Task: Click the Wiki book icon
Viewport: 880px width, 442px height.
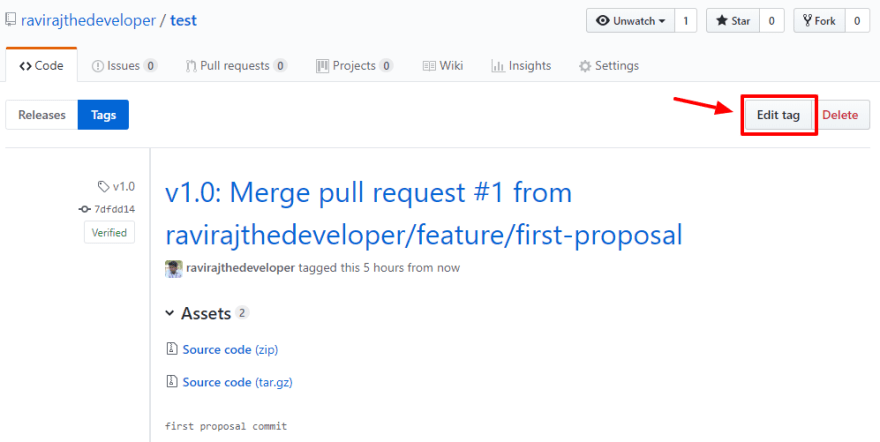Action: pyautogui.click(x=429, y=66)
